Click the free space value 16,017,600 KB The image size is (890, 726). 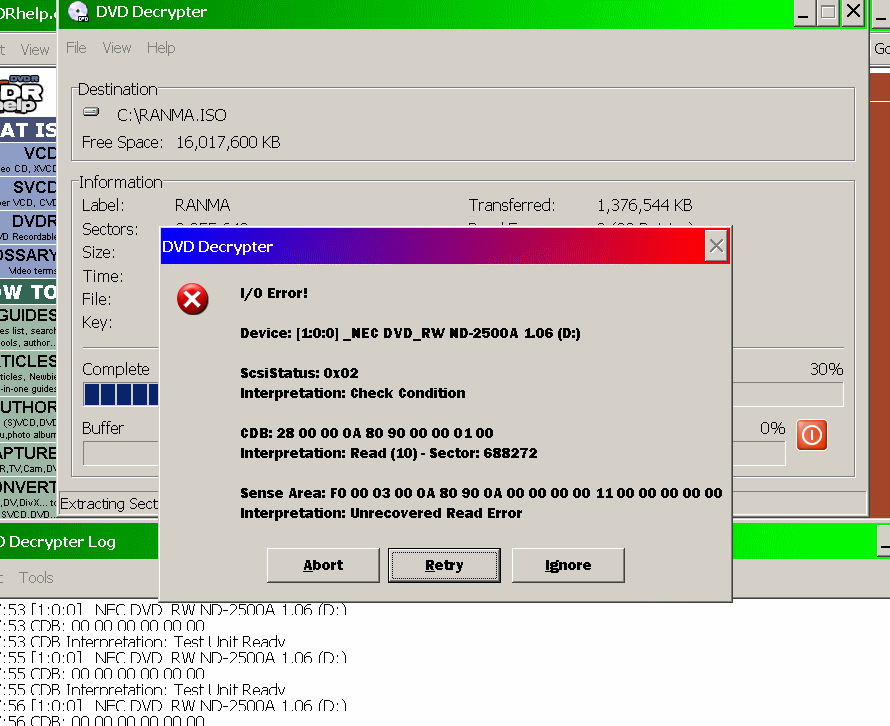tap(228, 142)
